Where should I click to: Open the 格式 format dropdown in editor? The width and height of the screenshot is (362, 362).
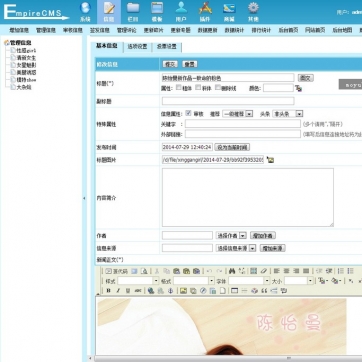194,281
